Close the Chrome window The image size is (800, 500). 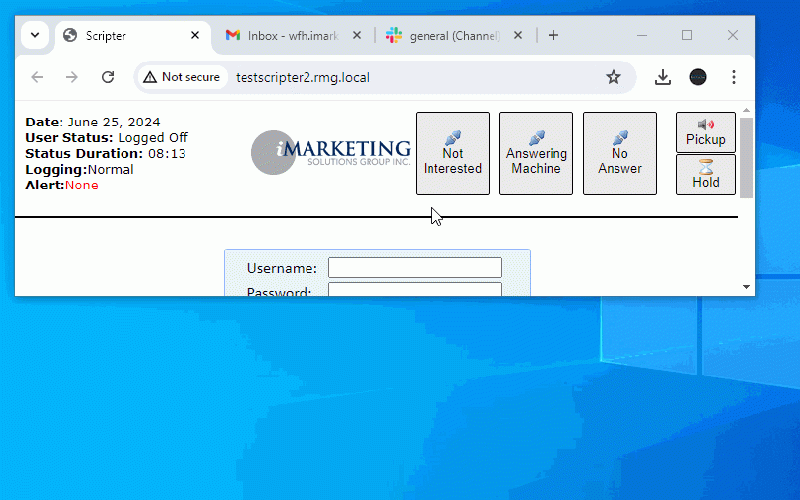click(733, 35)
